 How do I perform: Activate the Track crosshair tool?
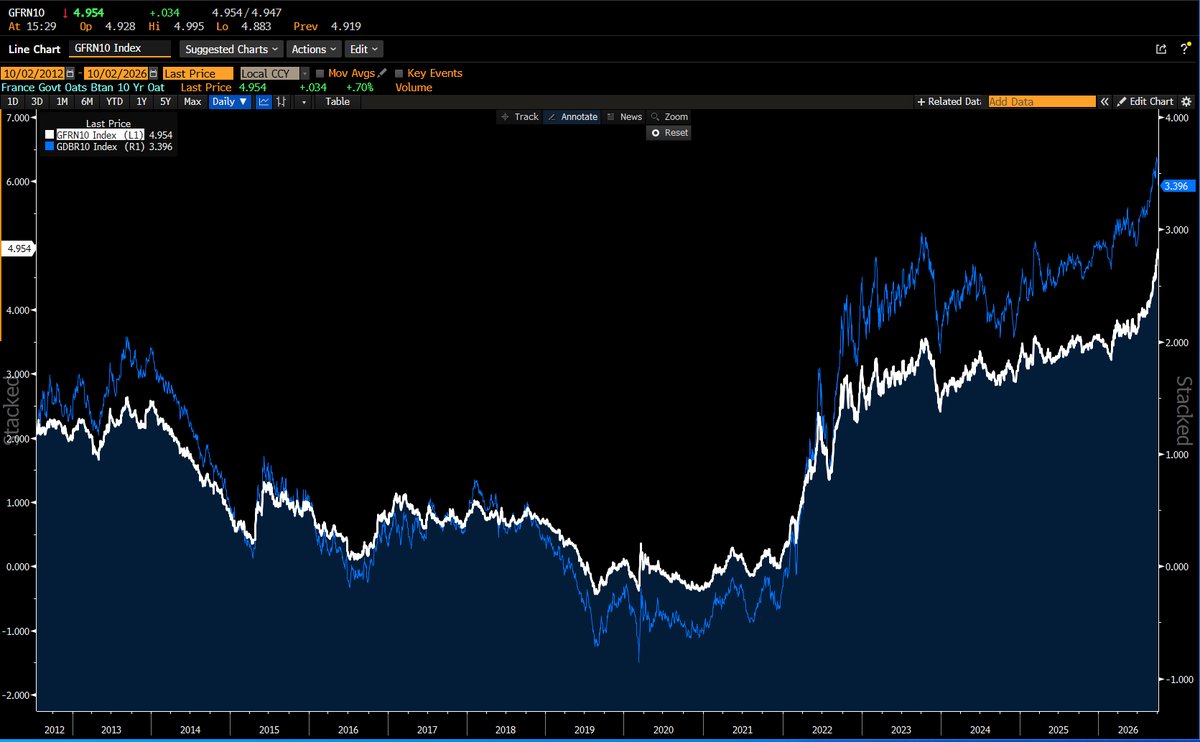click(520, 117)
